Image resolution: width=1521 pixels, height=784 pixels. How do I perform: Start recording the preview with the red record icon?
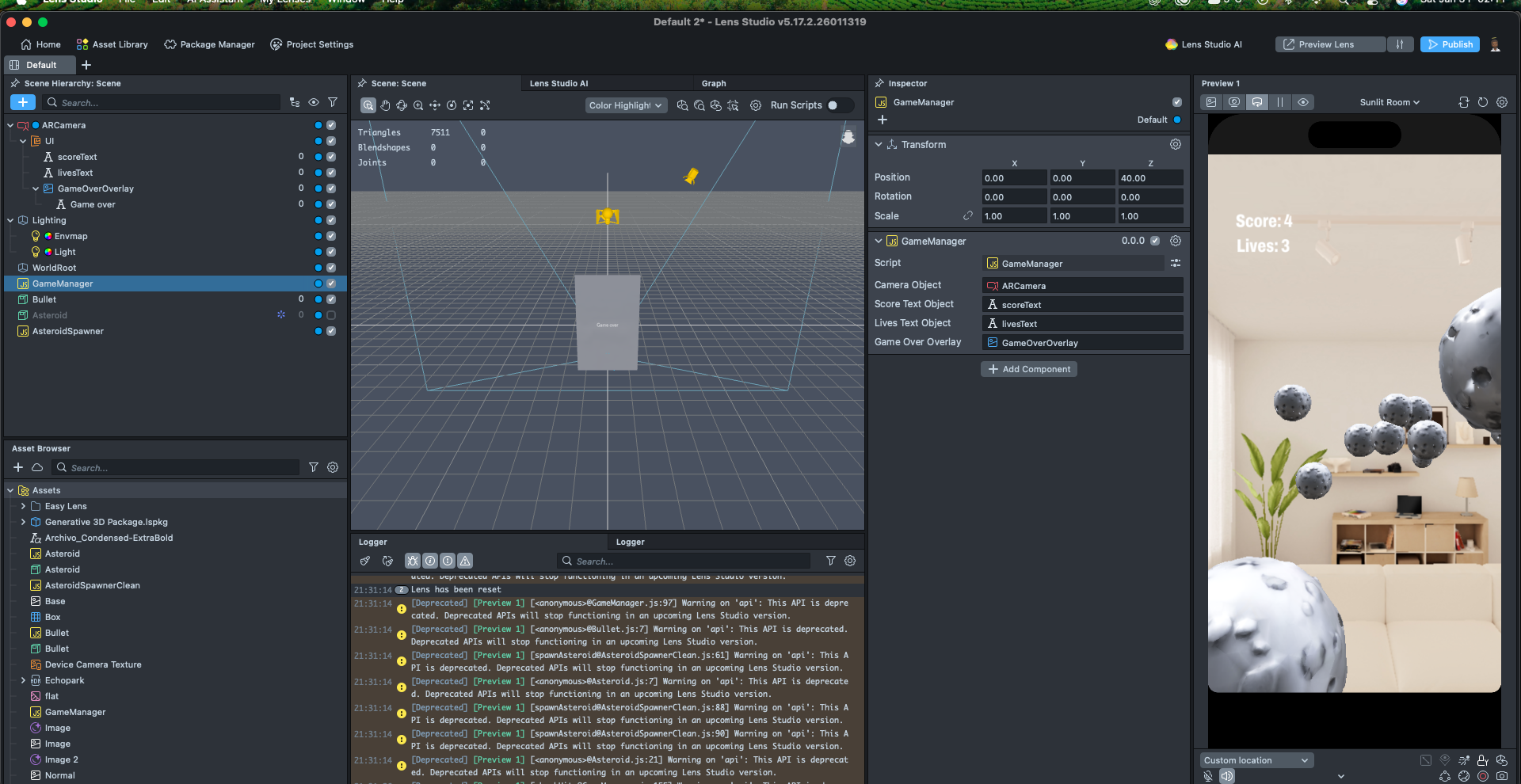(1483, 776)
